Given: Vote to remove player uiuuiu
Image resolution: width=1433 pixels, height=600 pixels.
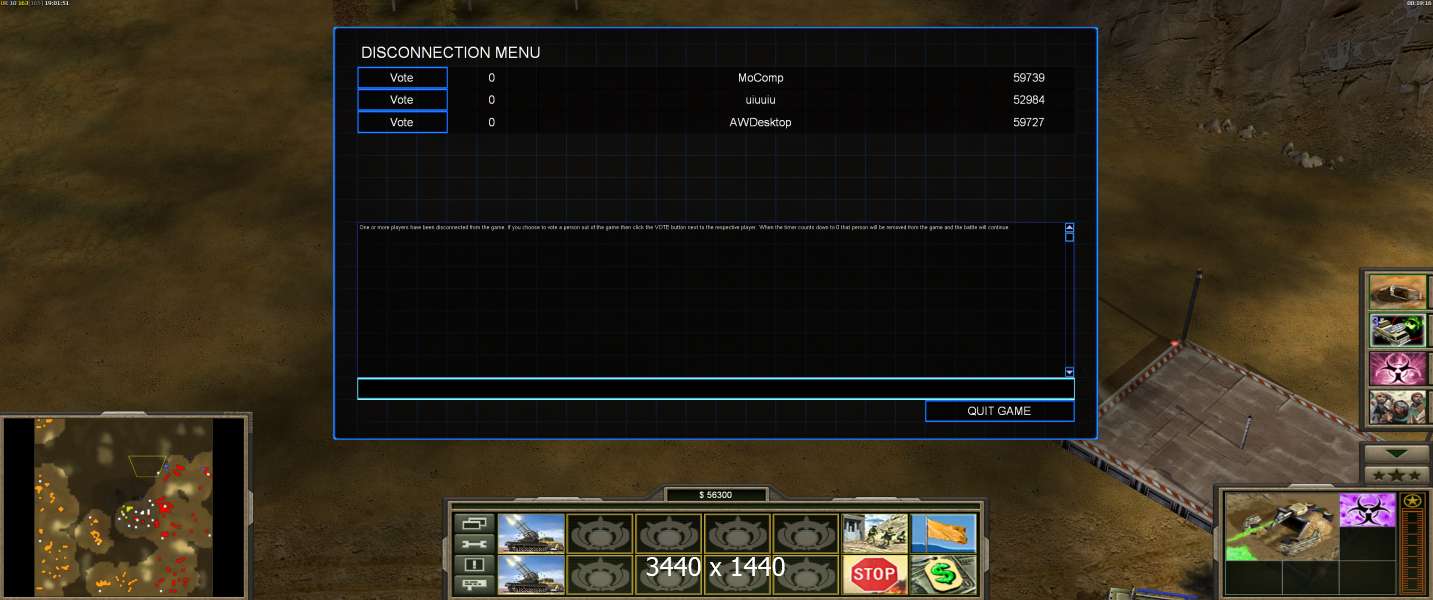Looking at the screenshot, I should click(x=402, y=100).
